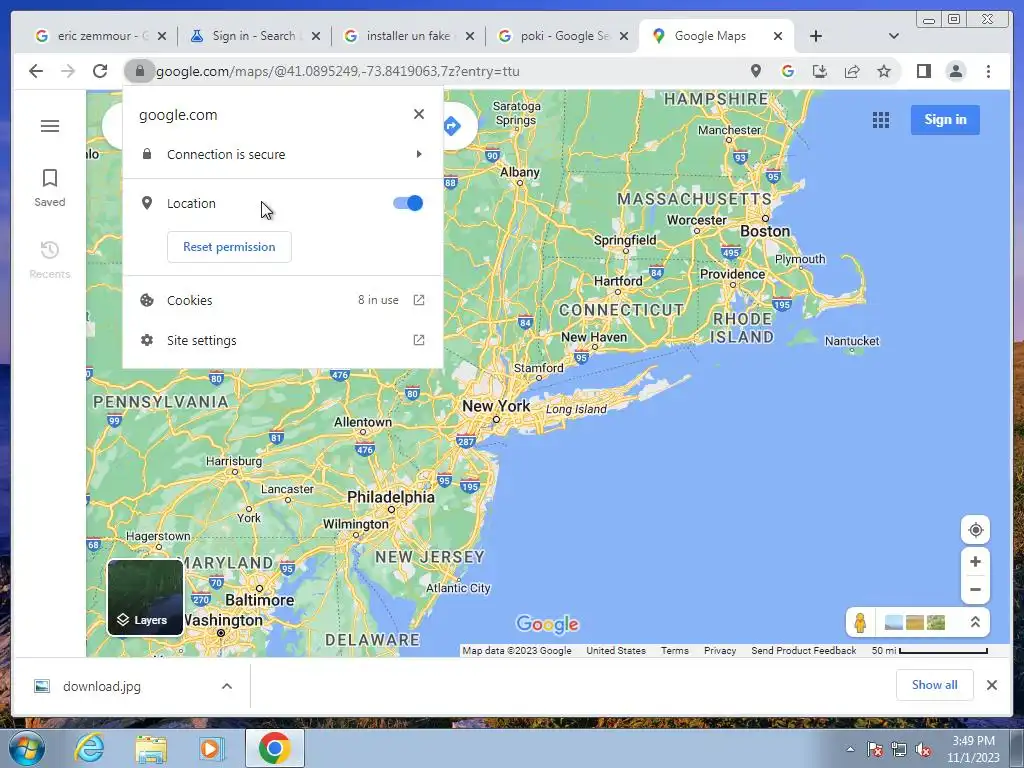Reset the location permission
Viewport: 1024px width, 768px height.
coord(229,247)
